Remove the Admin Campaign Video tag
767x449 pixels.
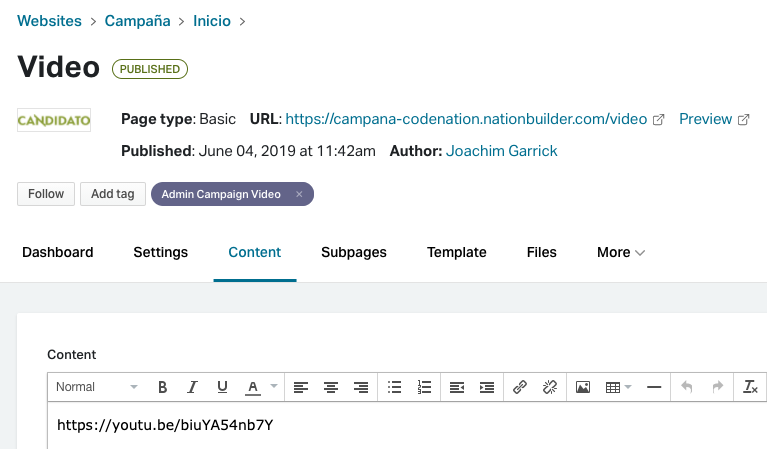(299, 194)
